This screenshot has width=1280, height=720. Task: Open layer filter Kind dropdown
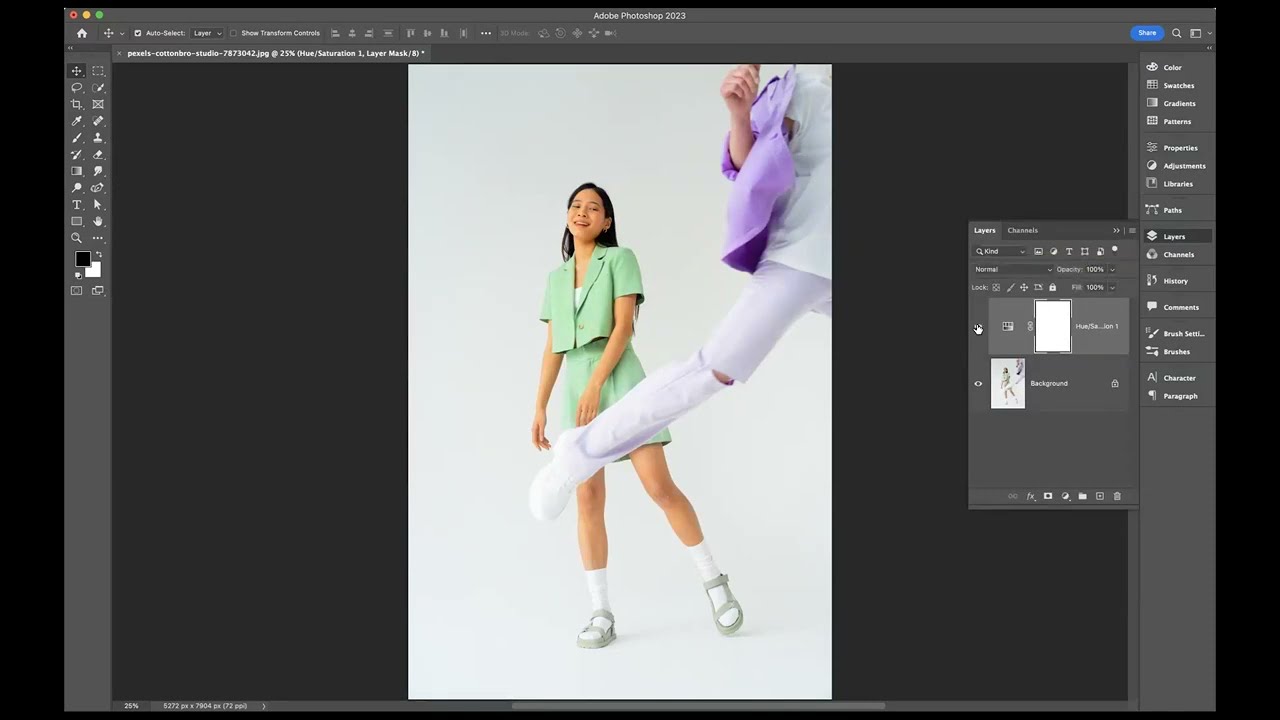[1001, 252]
